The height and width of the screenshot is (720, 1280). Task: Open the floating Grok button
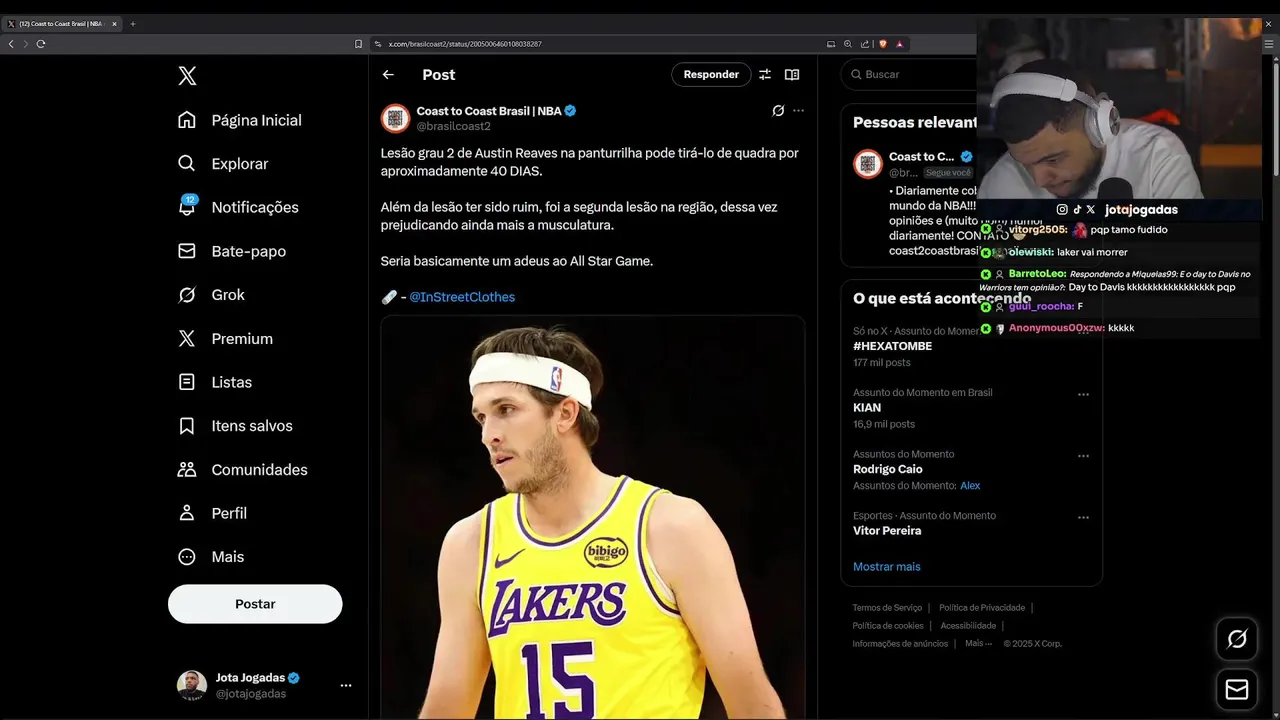click(x=1237, y=639)
